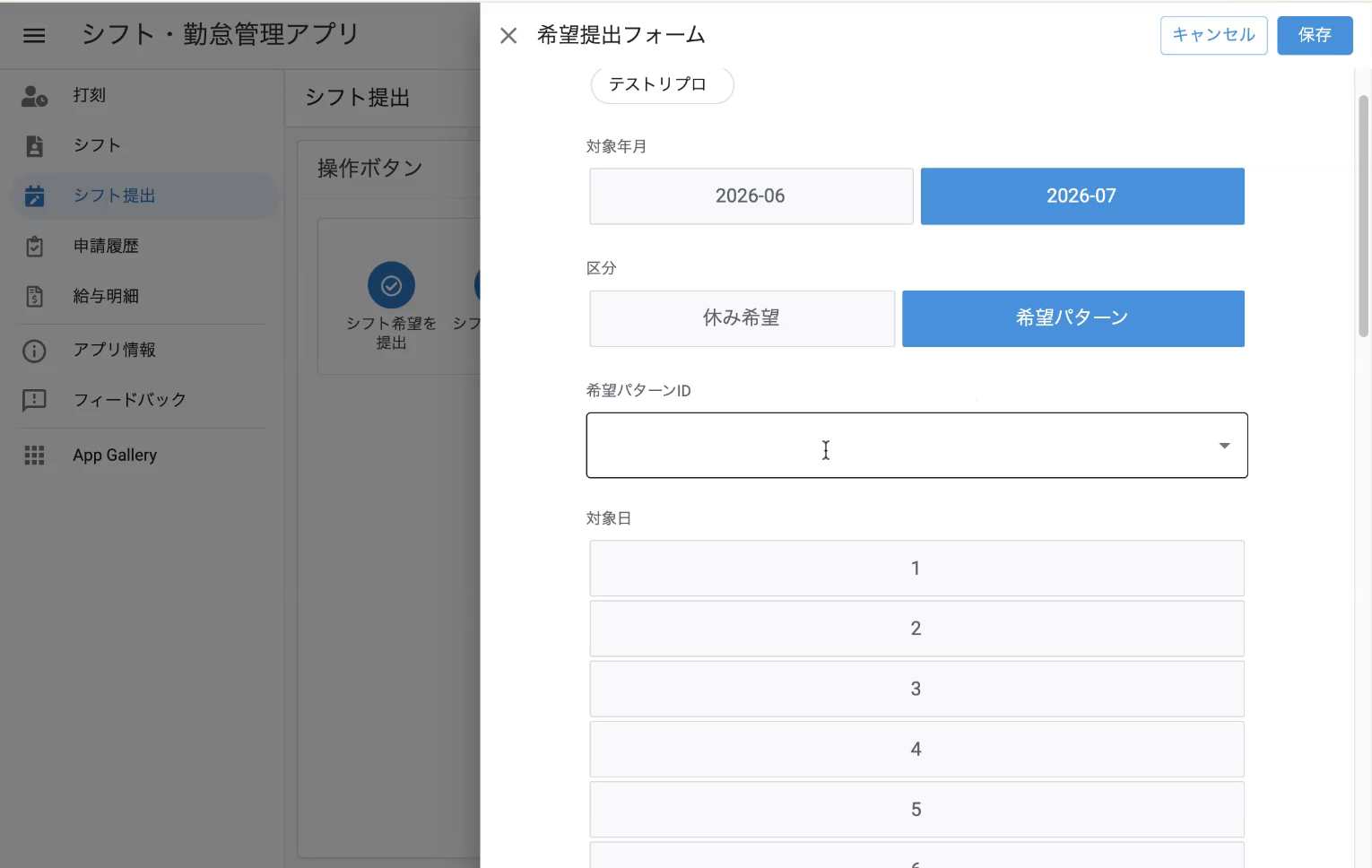
Task: Open アプリ情報 menu item
Action: click(145, 350)
